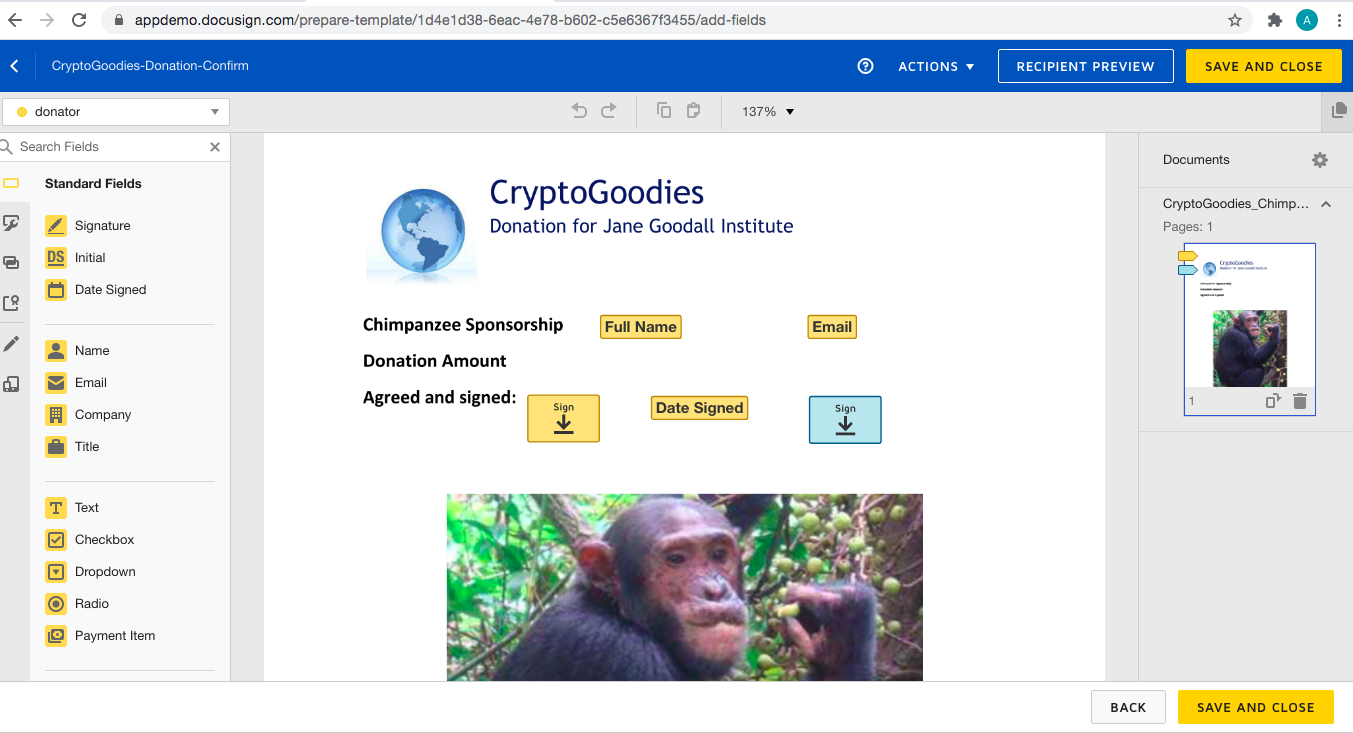Click the copy icon in toolbar
Image resolution: width=1353 pixels, height=733 pixels.
click(x=664, y=111)
